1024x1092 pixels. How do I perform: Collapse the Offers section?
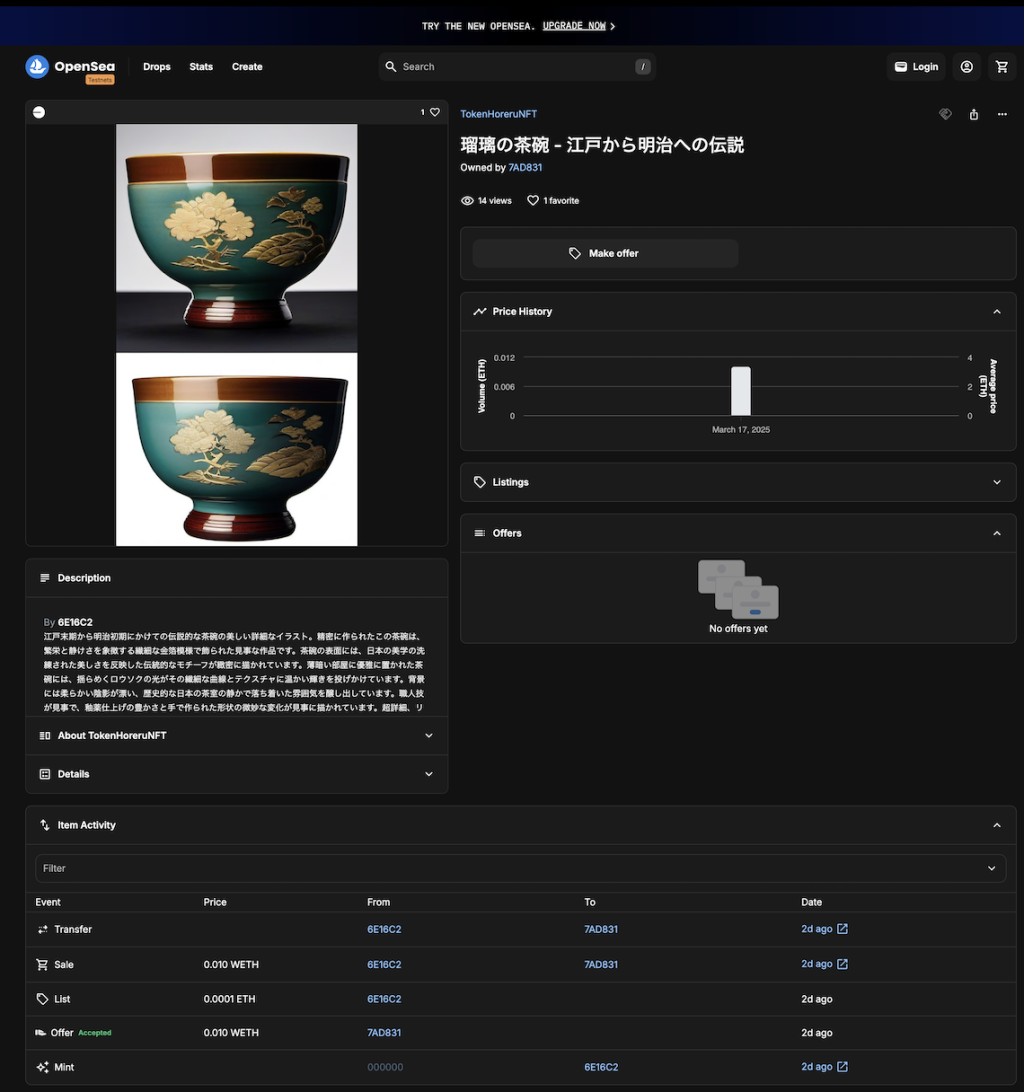997,533
